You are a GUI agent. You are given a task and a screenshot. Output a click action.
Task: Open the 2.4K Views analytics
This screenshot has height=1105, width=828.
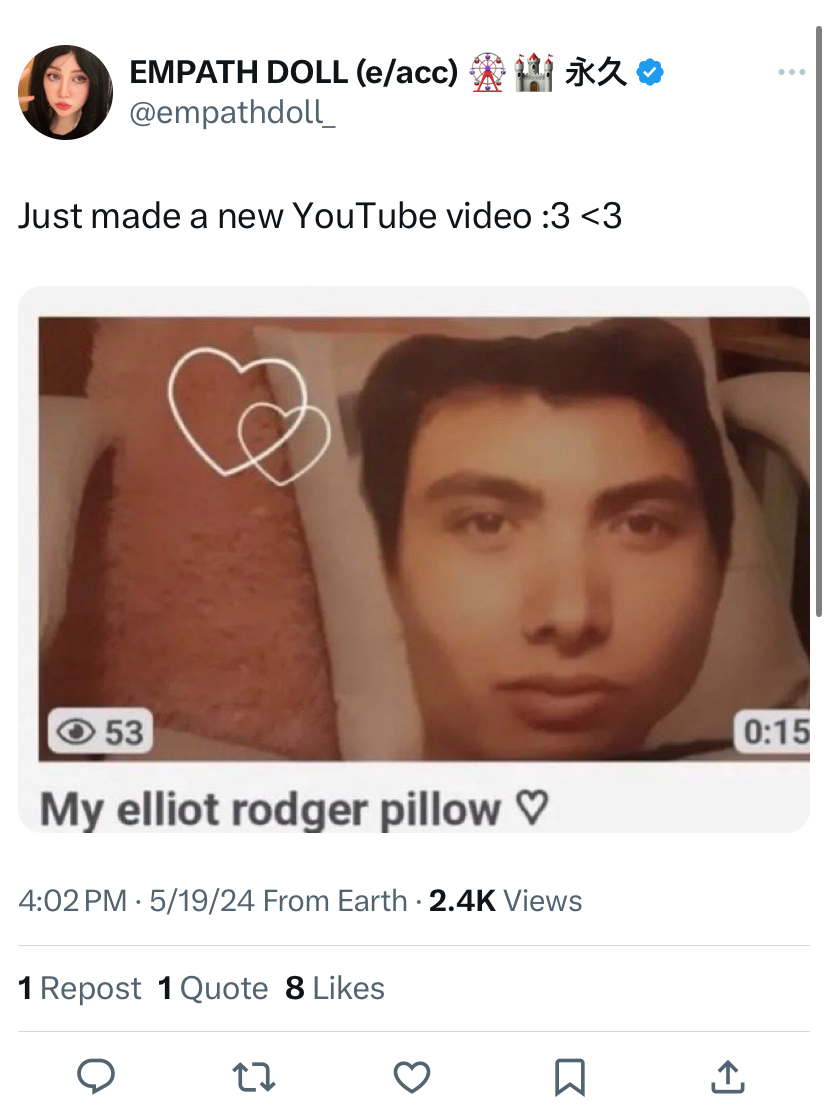(505, 901)
